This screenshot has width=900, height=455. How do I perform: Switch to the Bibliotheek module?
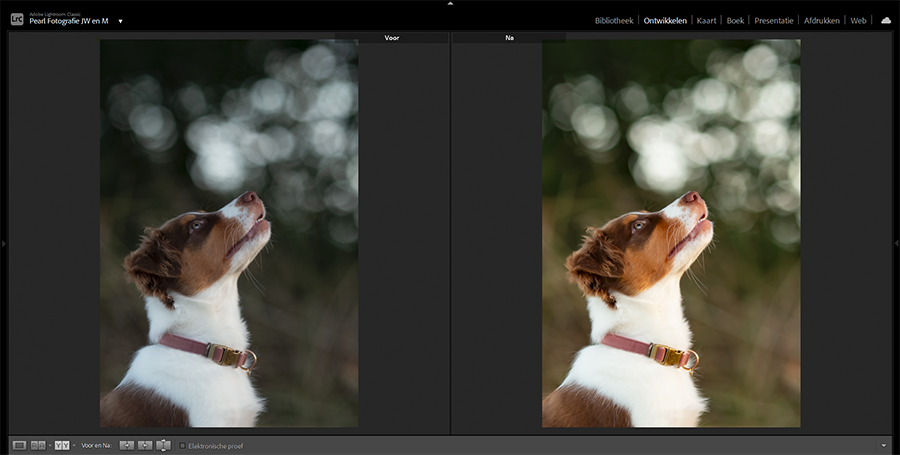614,20
